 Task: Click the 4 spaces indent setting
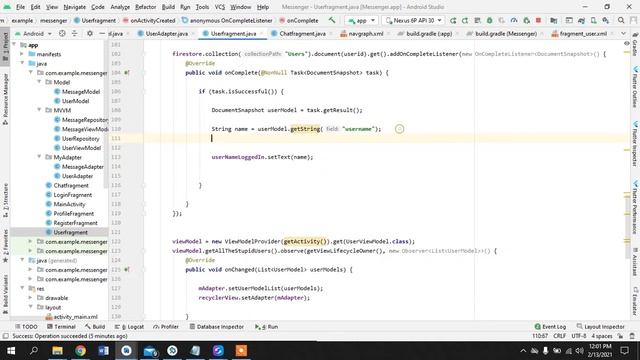click(x=602, y=336)
